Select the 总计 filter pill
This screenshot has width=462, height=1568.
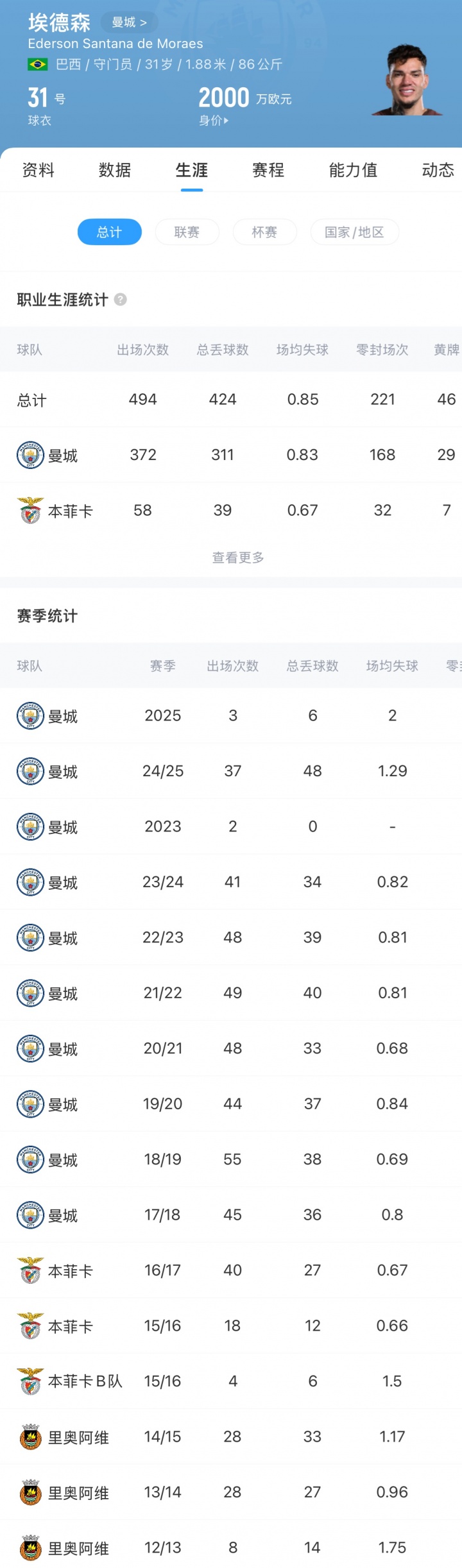point(110,232)
